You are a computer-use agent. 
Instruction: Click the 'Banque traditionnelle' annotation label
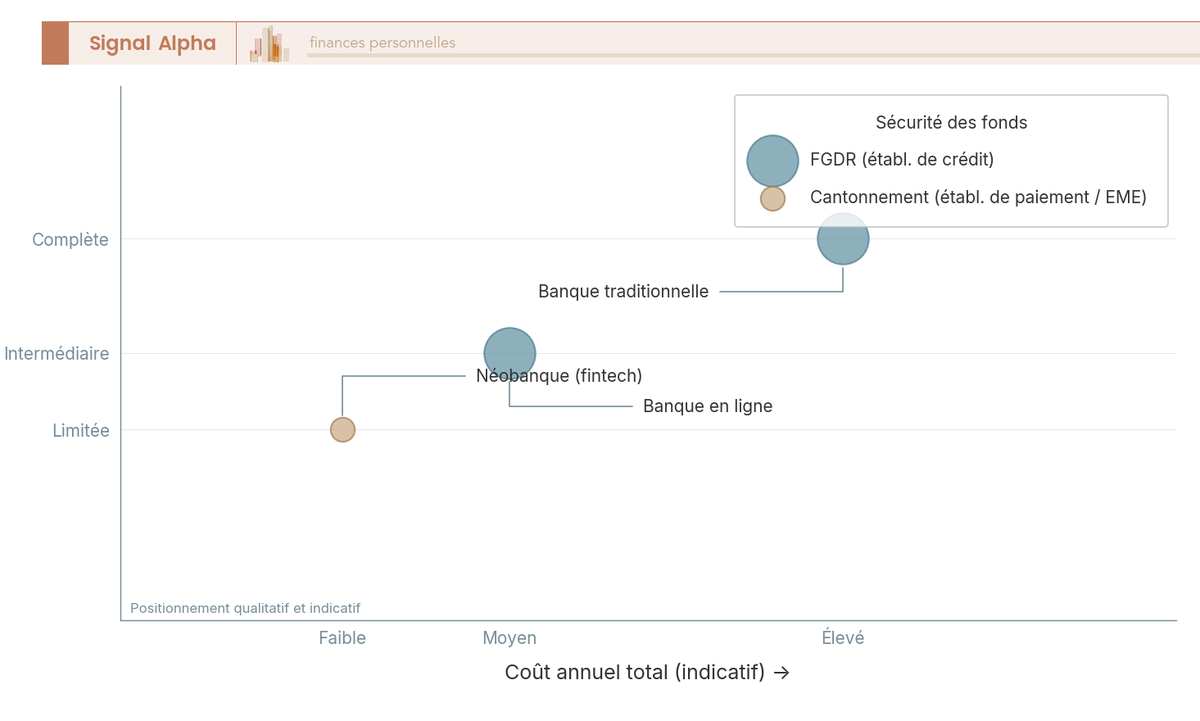(x=623, y=292)
